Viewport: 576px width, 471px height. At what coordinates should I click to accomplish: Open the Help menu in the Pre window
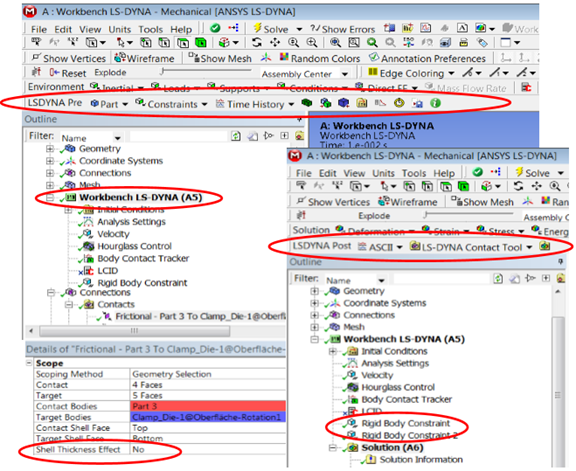(181, 29)
